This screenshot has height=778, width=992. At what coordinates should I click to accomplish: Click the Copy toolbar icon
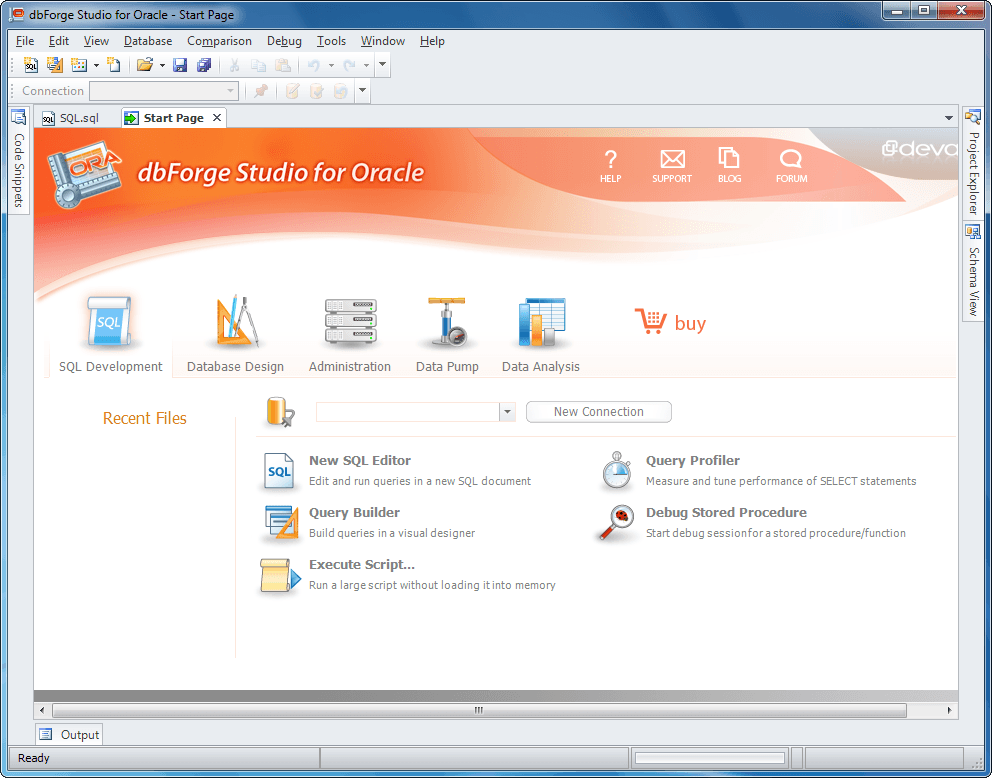[x=258, y=65]
